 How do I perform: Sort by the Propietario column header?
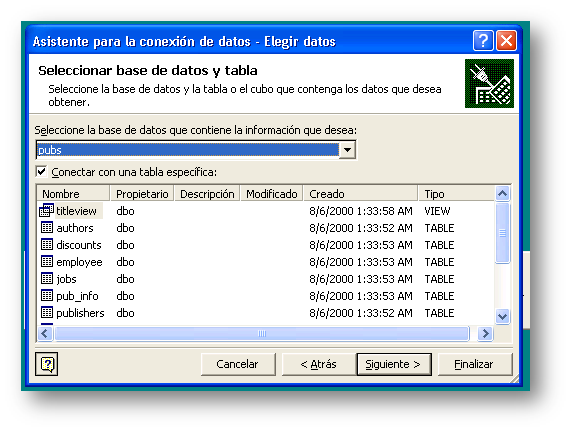point(142,194)
